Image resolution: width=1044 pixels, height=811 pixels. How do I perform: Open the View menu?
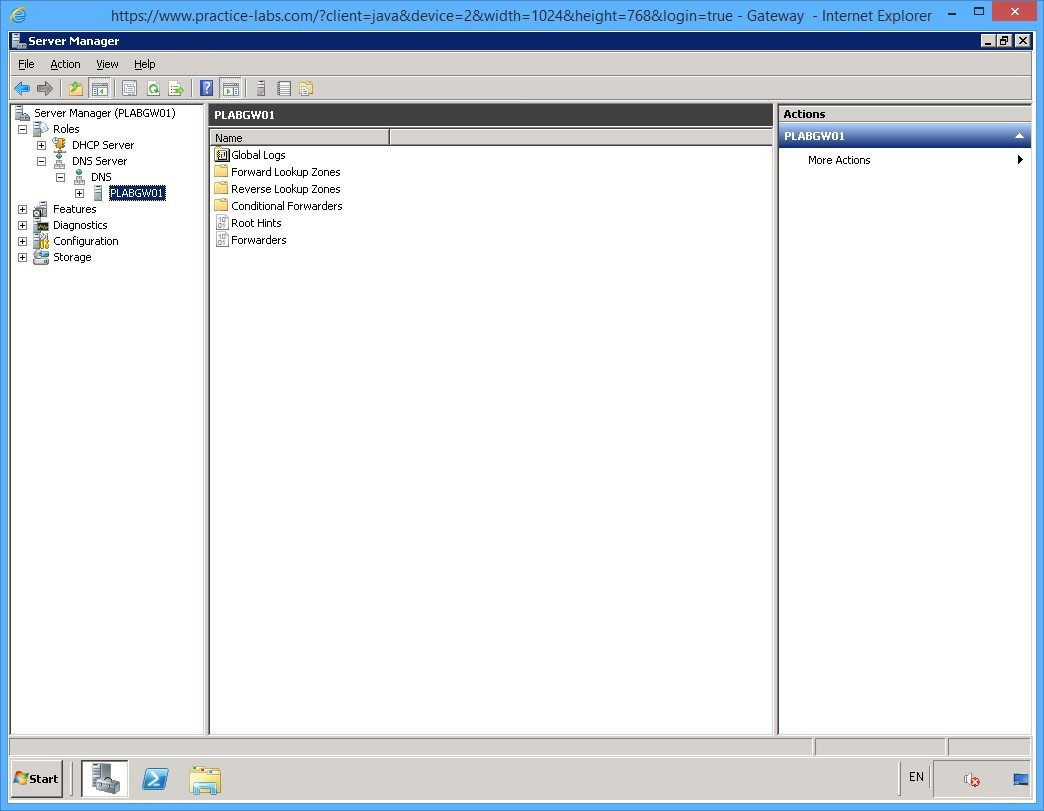(106, 64)
